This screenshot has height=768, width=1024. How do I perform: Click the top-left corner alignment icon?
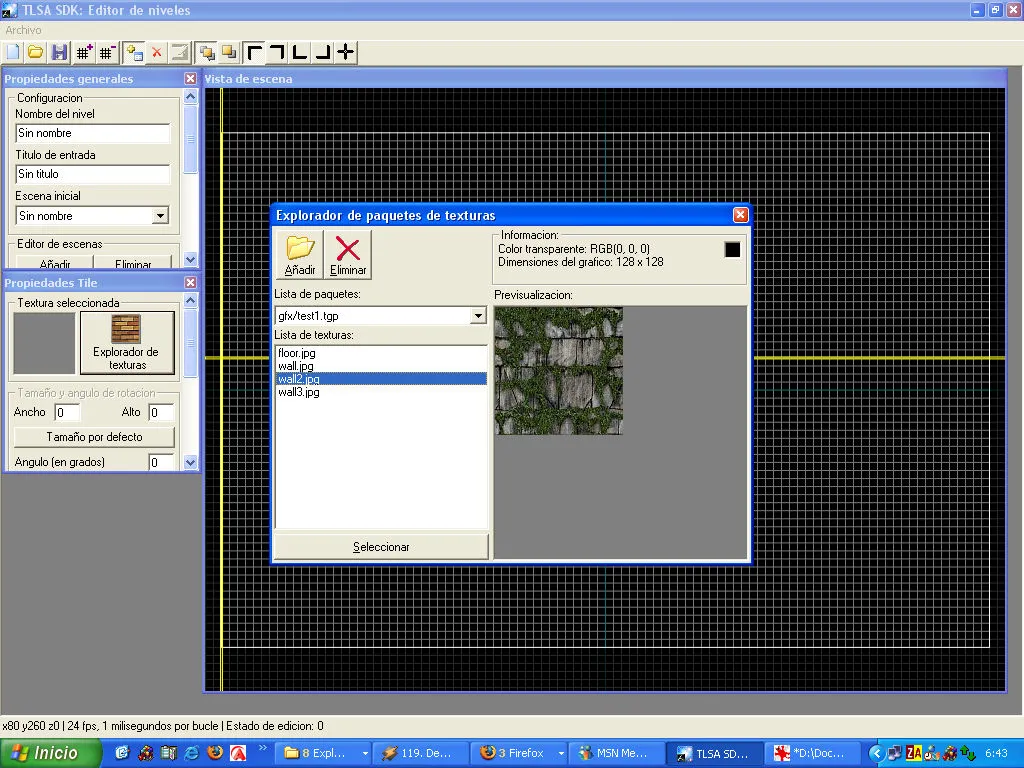[255, 52]
